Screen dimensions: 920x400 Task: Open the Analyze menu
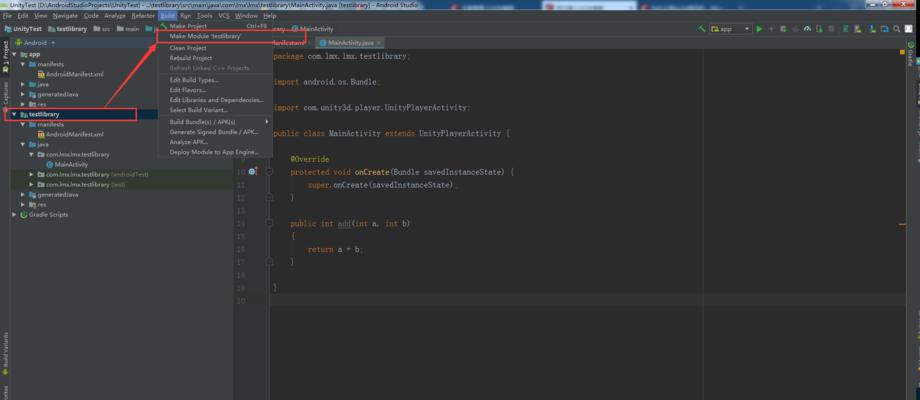[x=115, y=16]
